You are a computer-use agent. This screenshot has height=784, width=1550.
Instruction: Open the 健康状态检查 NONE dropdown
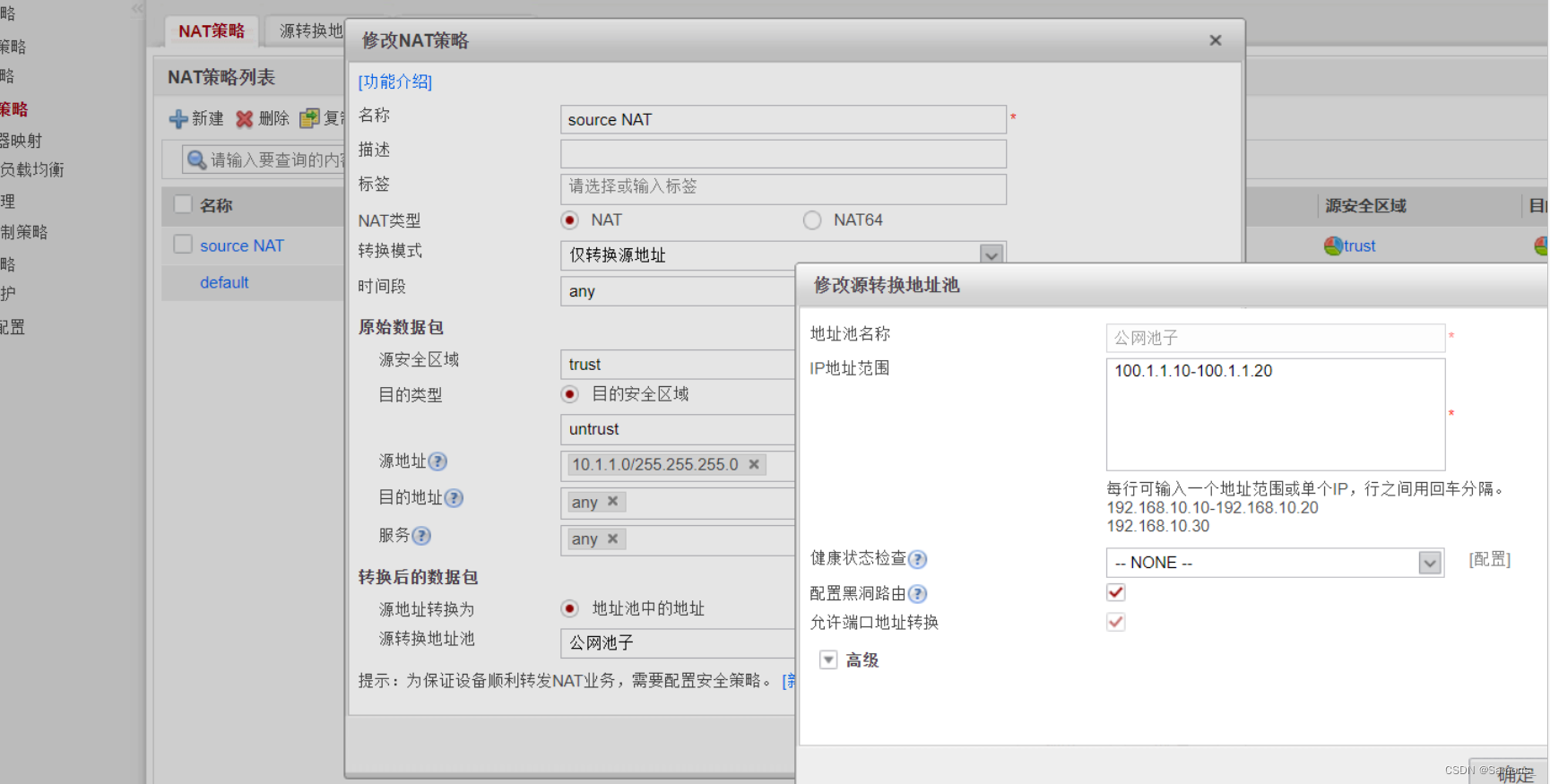click(1430, 563)
